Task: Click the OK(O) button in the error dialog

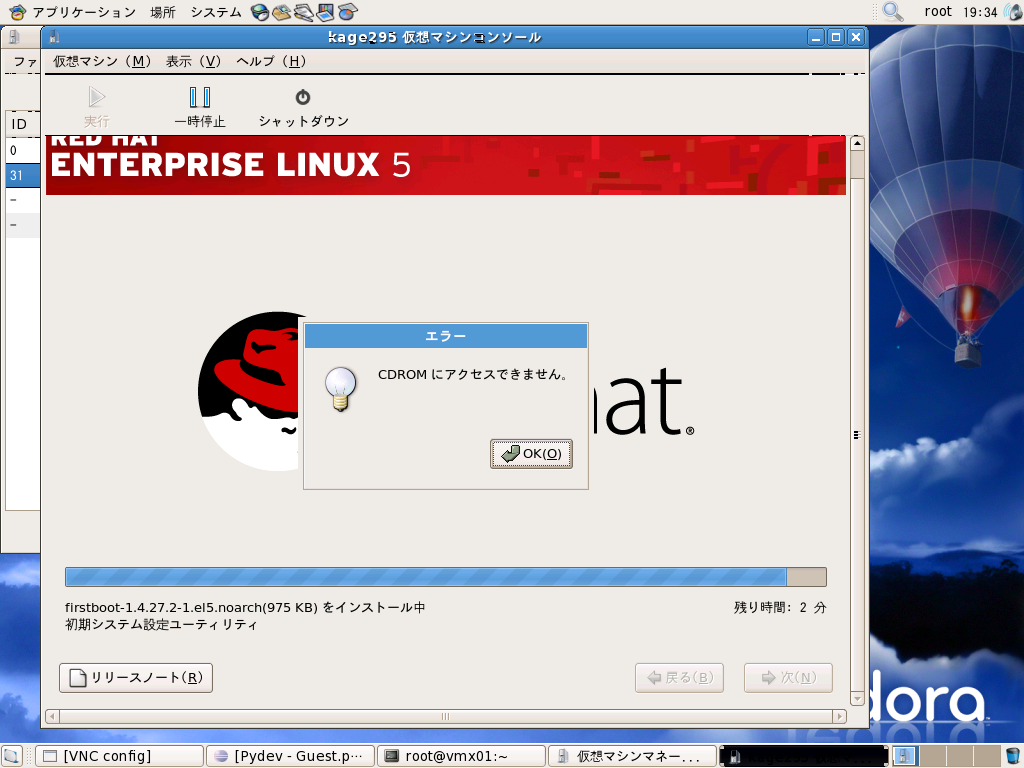Action: point(531,454)
